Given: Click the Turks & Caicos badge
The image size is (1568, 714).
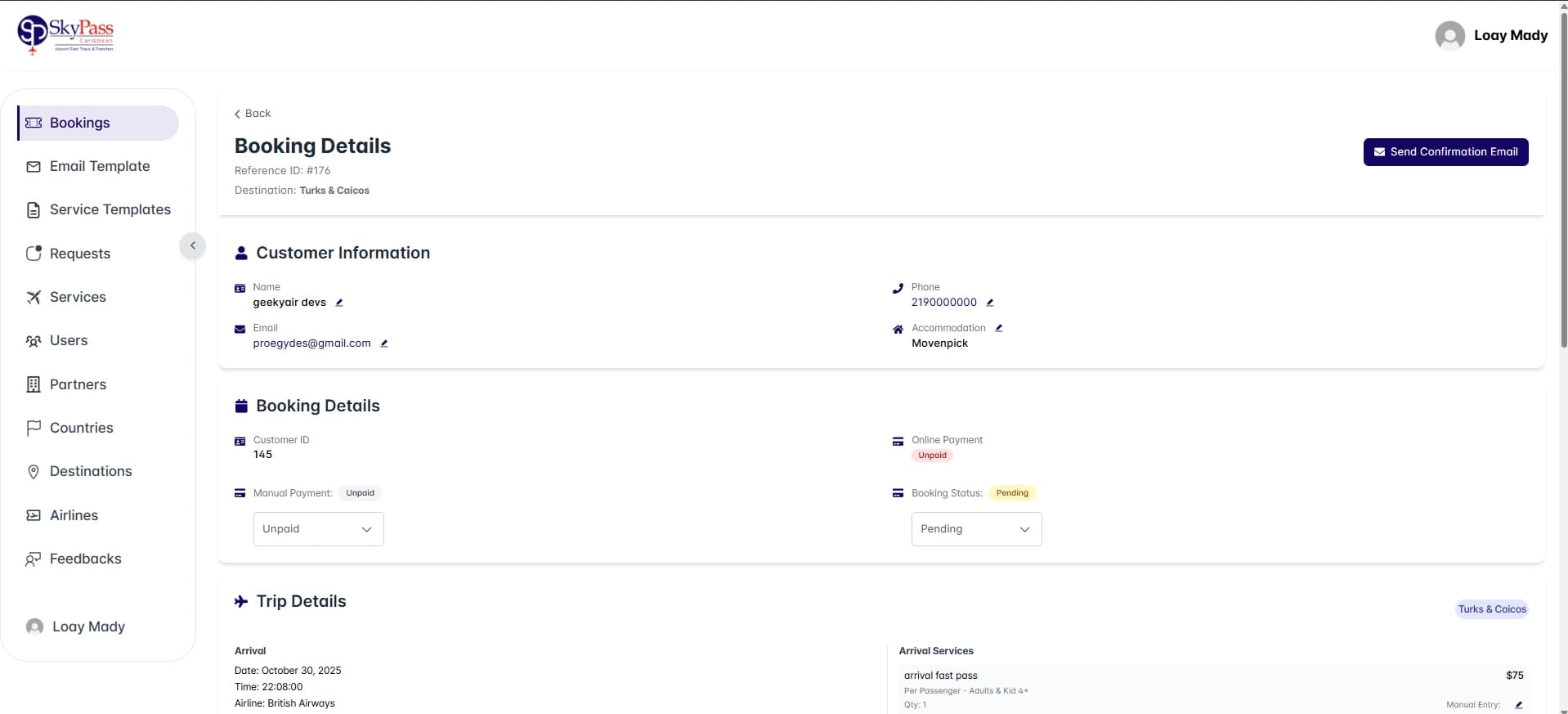Looking at the screenshot, I should [1492, 609].
